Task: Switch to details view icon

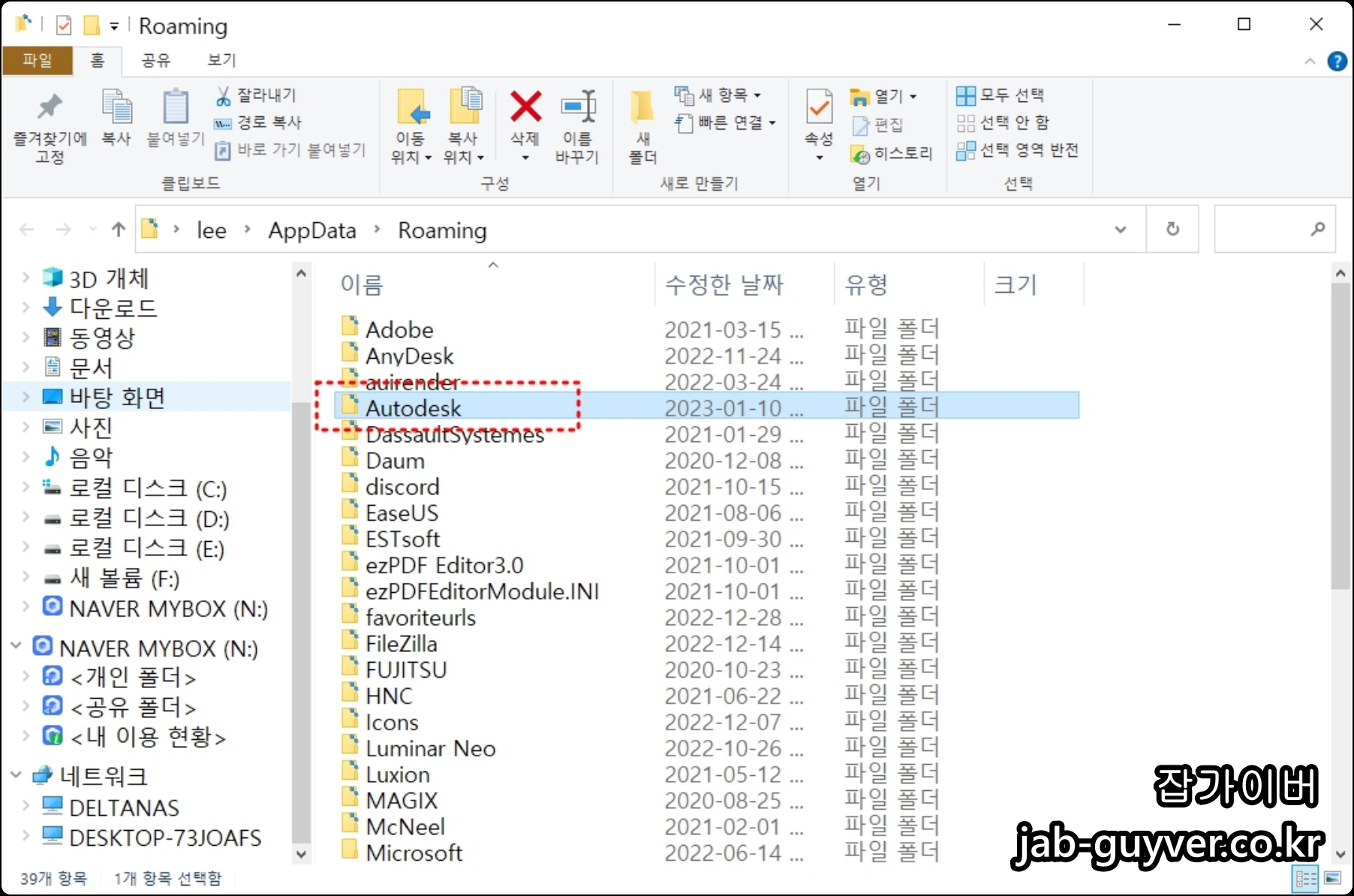Action: pyautogui.click(x=1306, y=878)
